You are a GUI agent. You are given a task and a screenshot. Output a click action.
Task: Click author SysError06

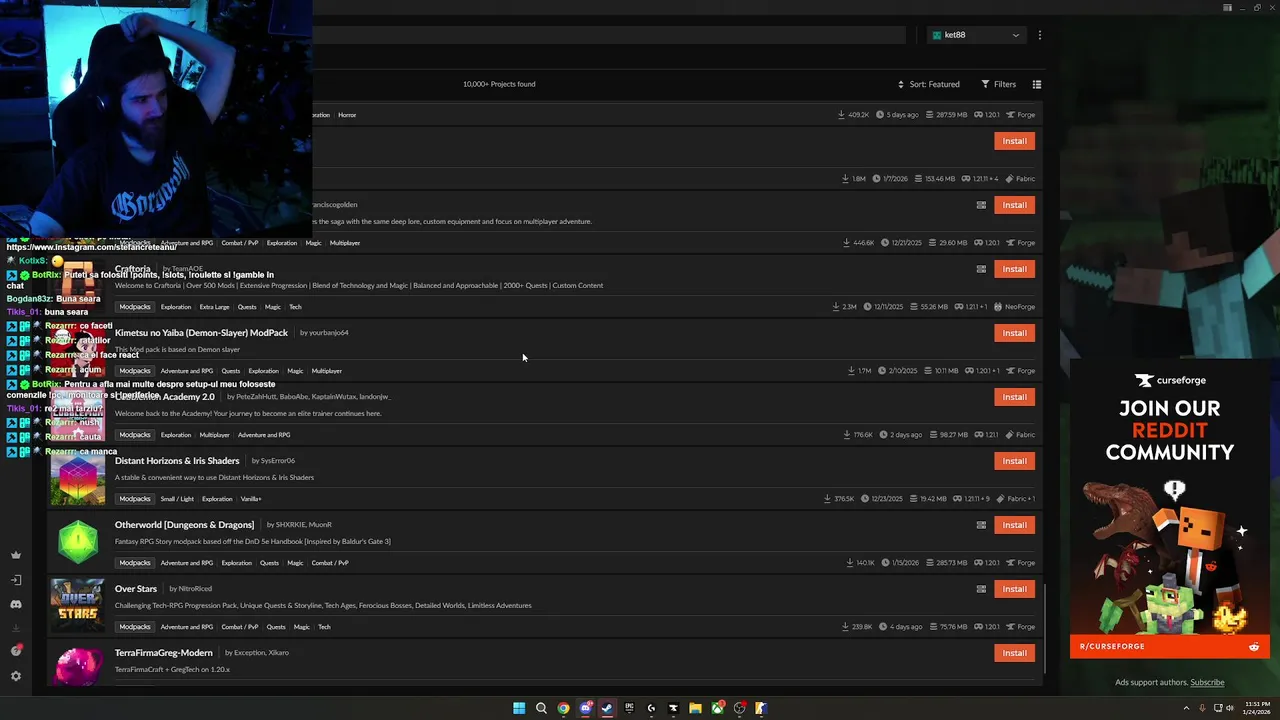click(x=277, y=461)
